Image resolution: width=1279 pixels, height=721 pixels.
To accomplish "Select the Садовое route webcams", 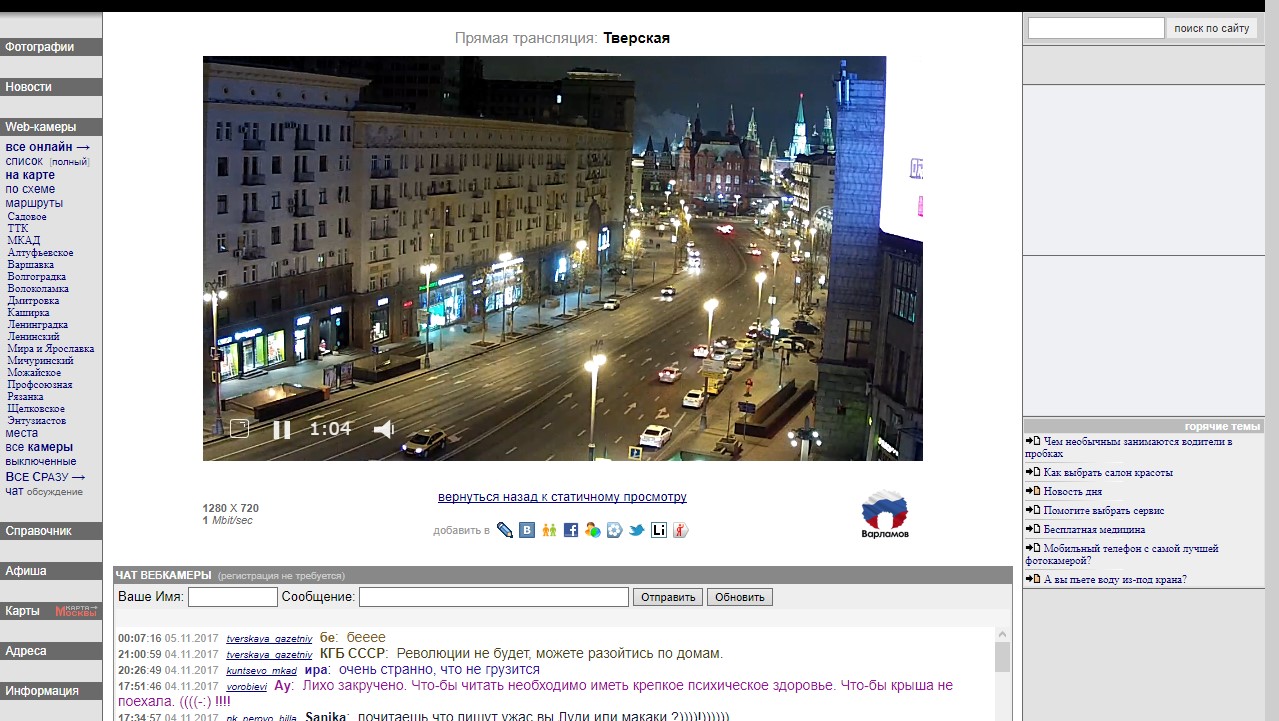I will pyautogui.click(x=27, y=217).
